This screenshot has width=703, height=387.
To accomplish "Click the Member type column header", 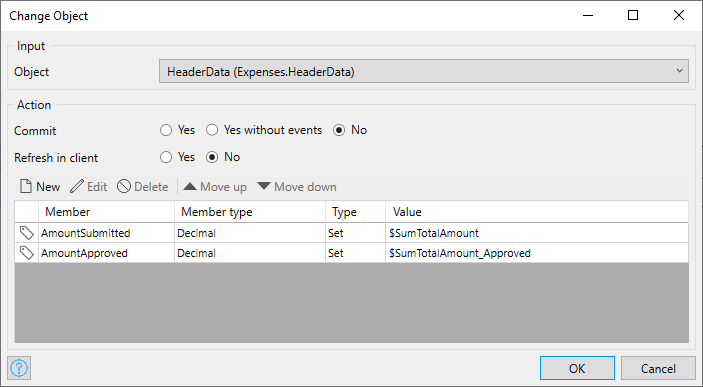I will pos(250,212).
